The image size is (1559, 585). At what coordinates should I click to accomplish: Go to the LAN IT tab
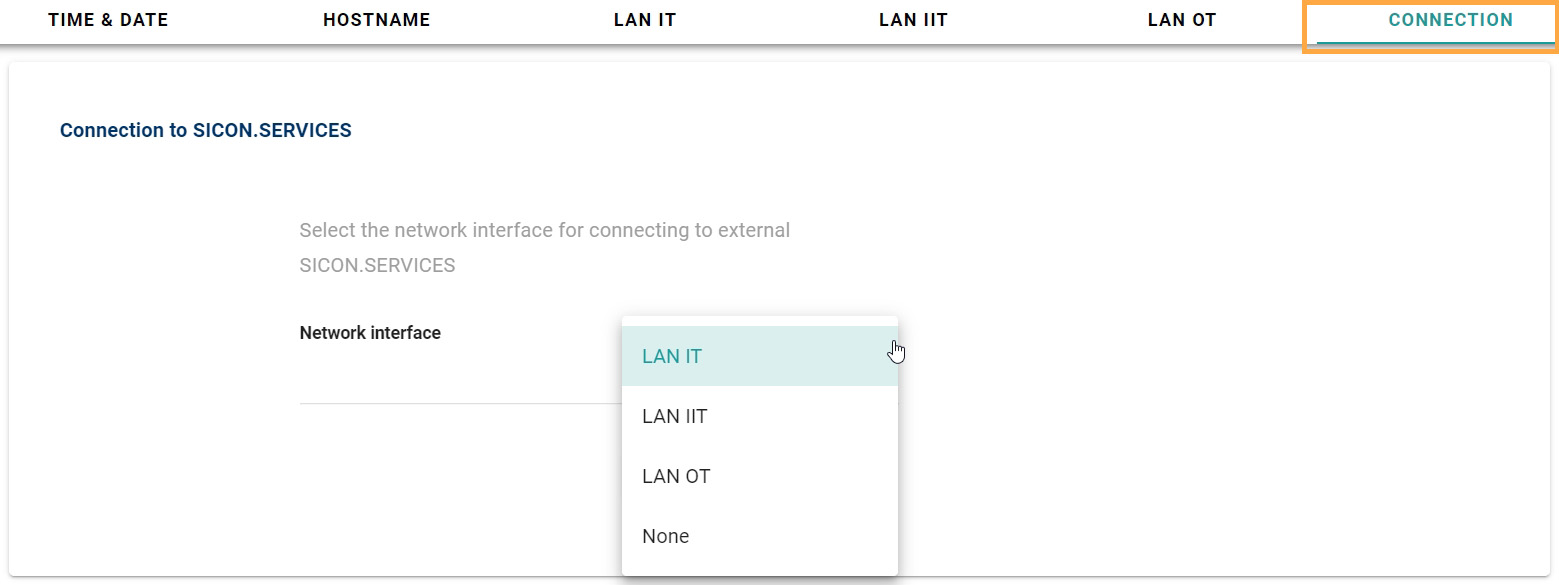pyautogui.click(x=645, y=20)
